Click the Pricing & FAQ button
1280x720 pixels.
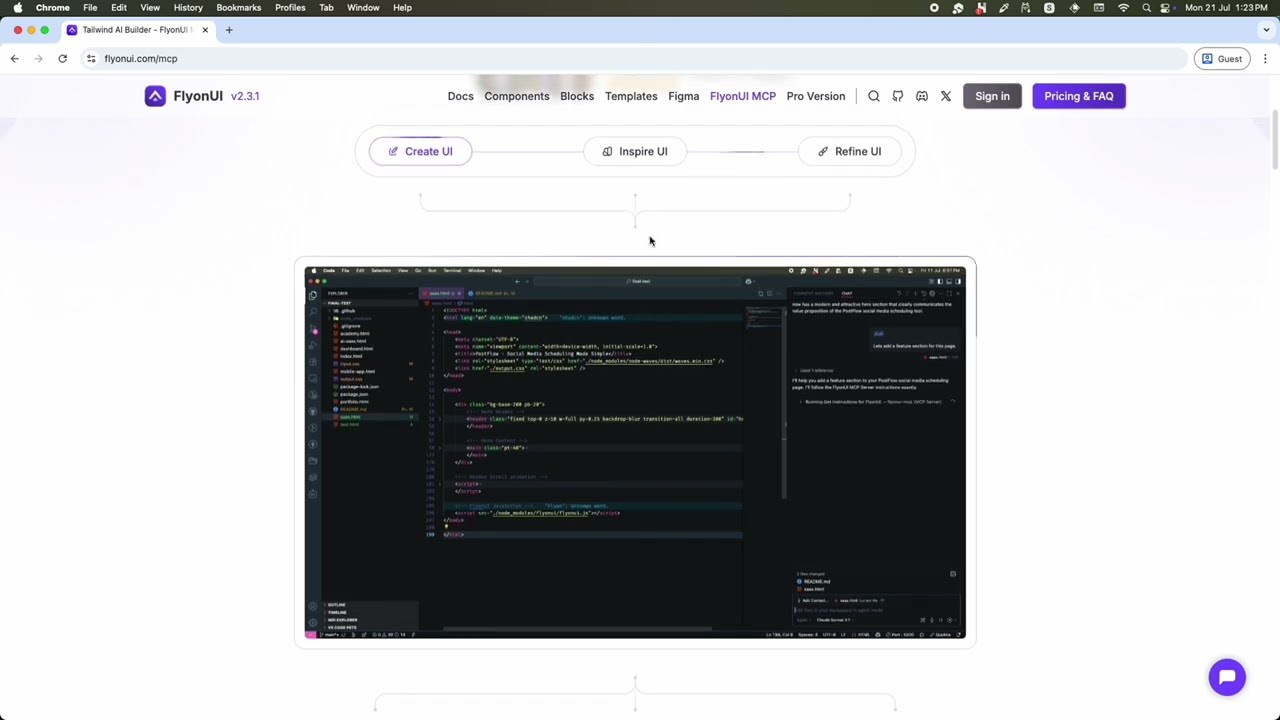tap(1079, 96)
